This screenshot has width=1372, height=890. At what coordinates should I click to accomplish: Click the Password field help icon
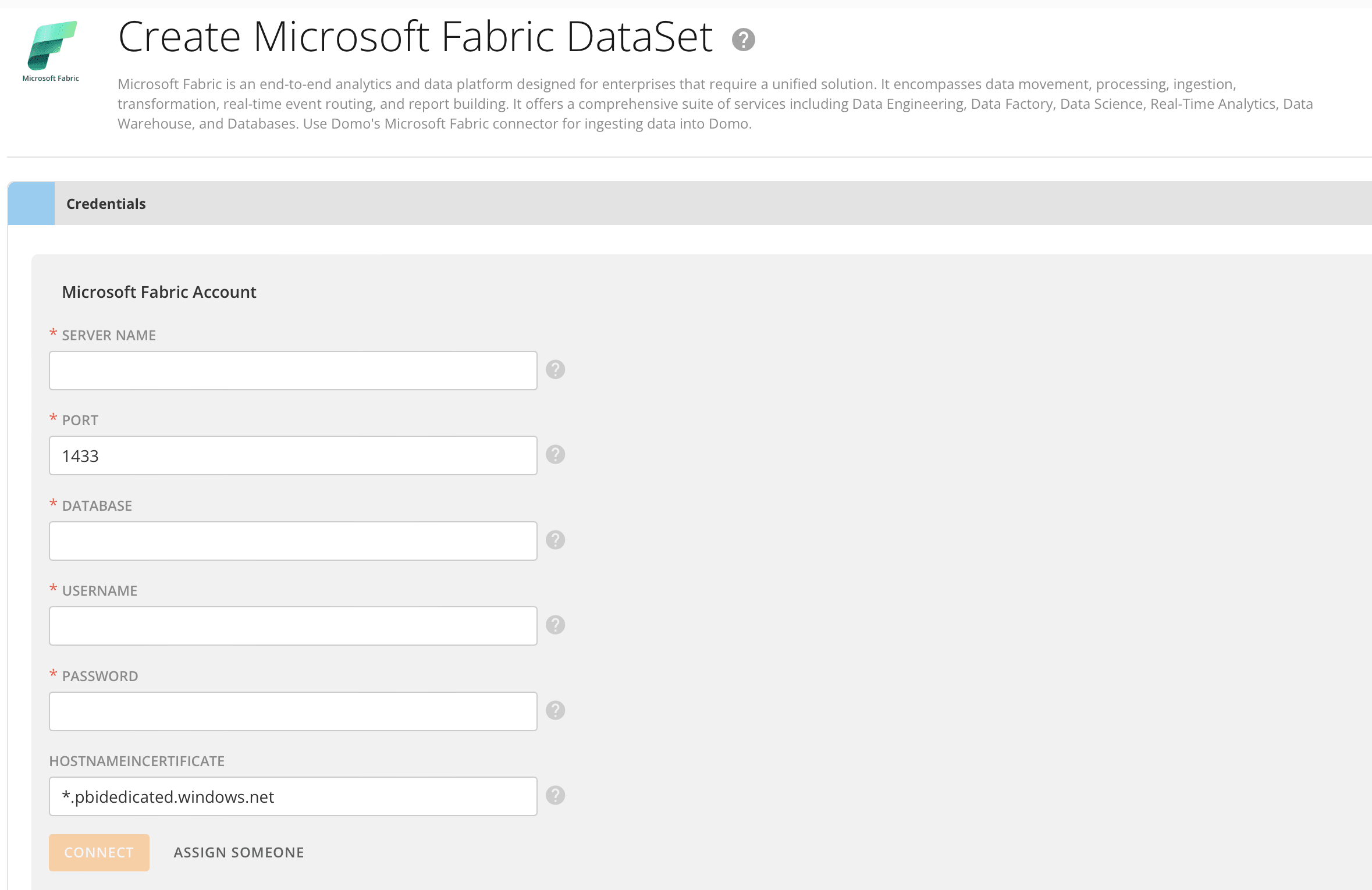point(555,710)
